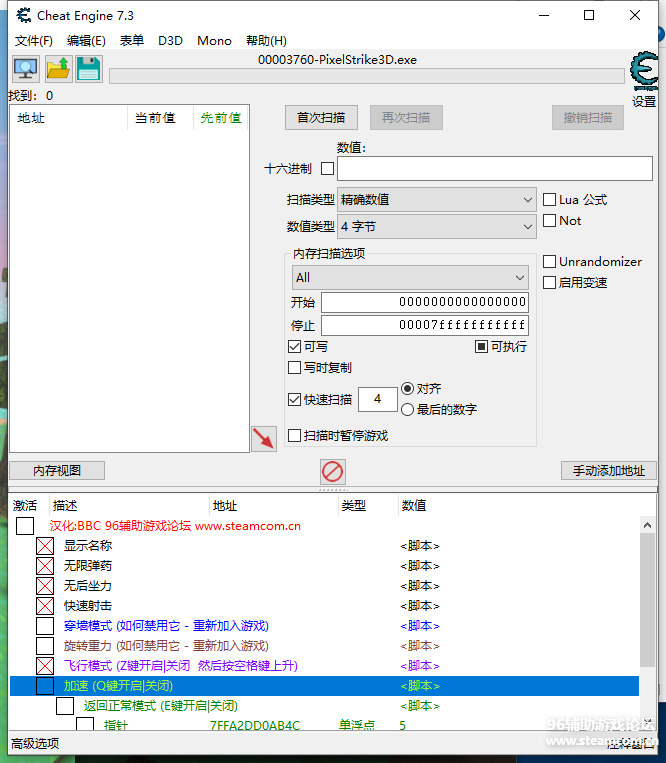Screen dimensions: 666x763
Task: Deactivate the 显示名称 script
Action: coord(45,546)
